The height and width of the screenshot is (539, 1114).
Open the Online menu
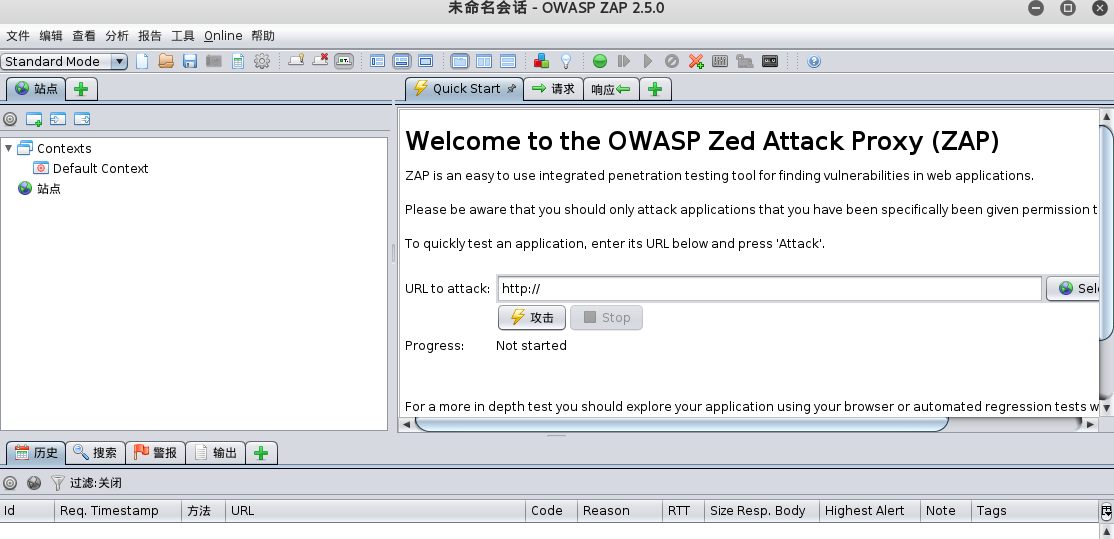223,36
